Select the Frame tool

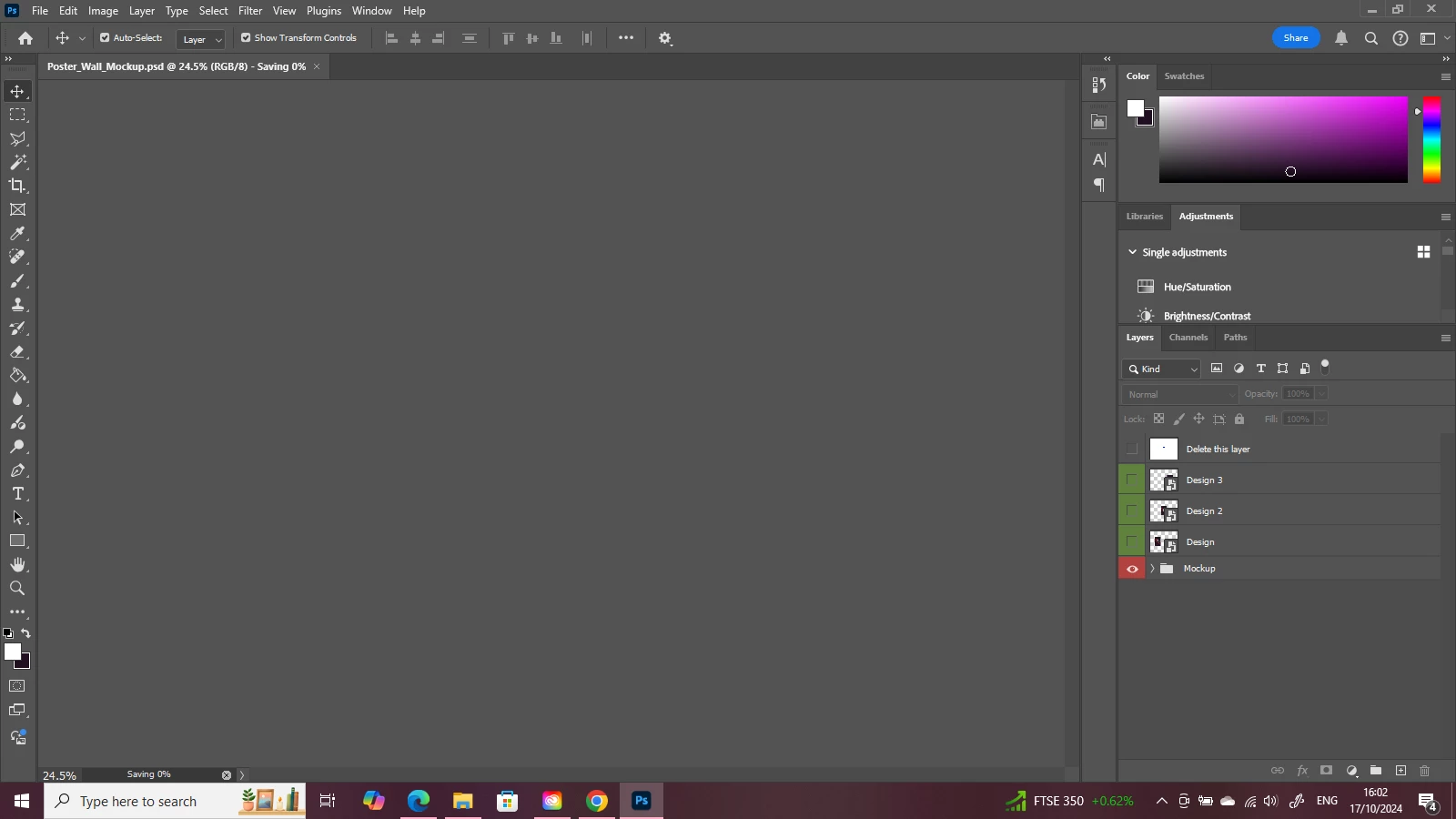click(x=17, y=209)
